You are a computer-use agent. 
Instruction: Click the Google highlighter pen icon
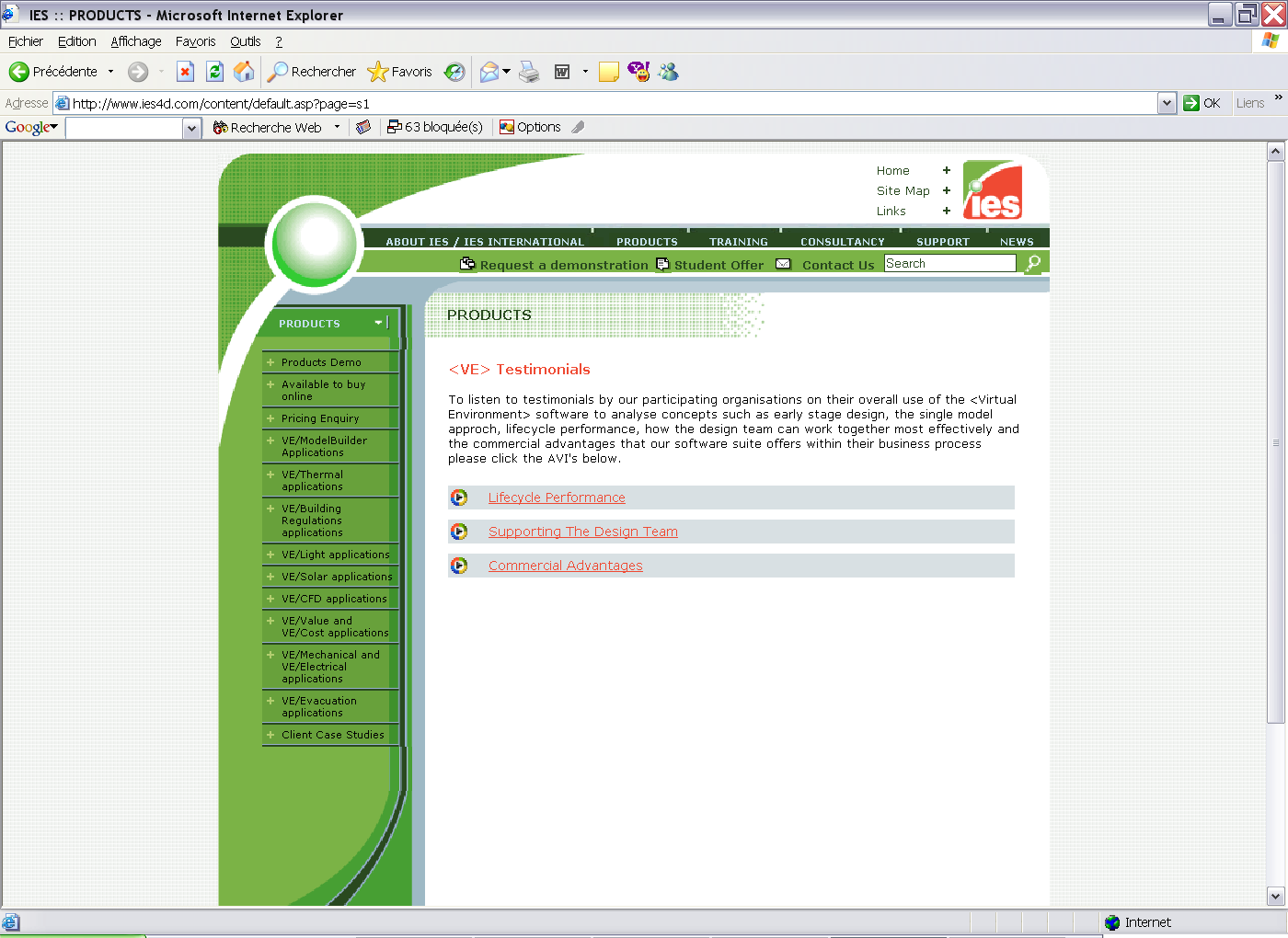point(578,127)
